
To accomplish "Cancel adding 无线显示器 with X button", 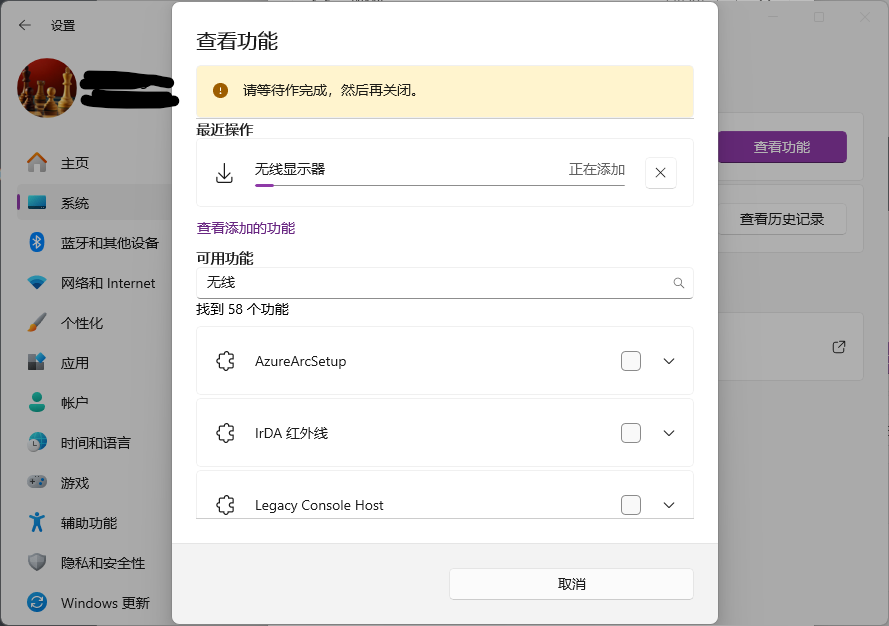I will 660,173.
